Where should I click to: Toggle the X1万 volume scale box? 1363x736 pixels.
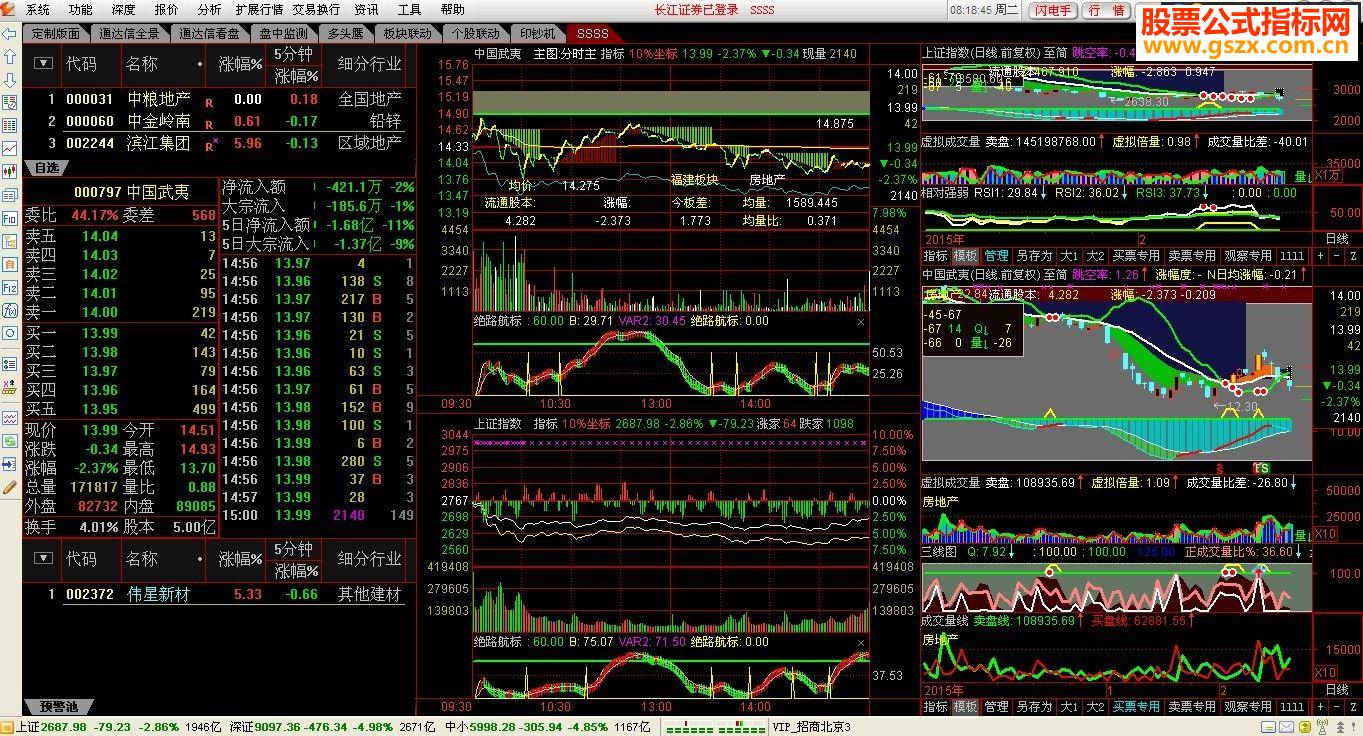point(1326,175)
